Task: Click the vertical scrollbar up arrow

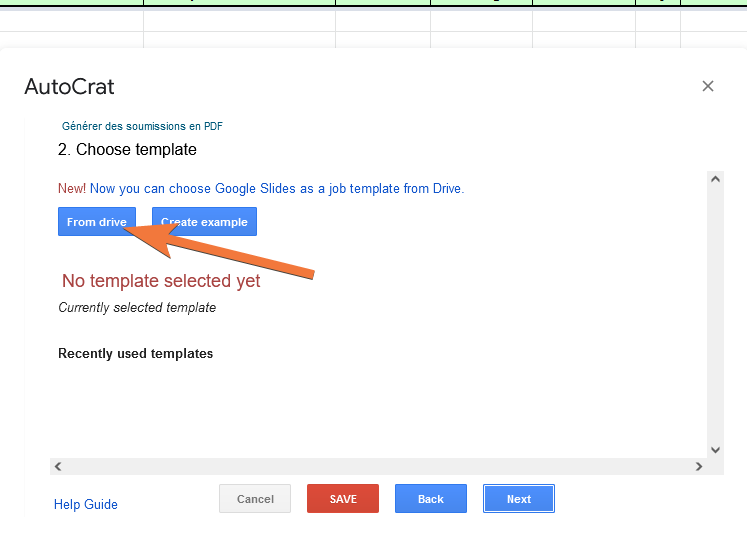Action: (715, 179)
